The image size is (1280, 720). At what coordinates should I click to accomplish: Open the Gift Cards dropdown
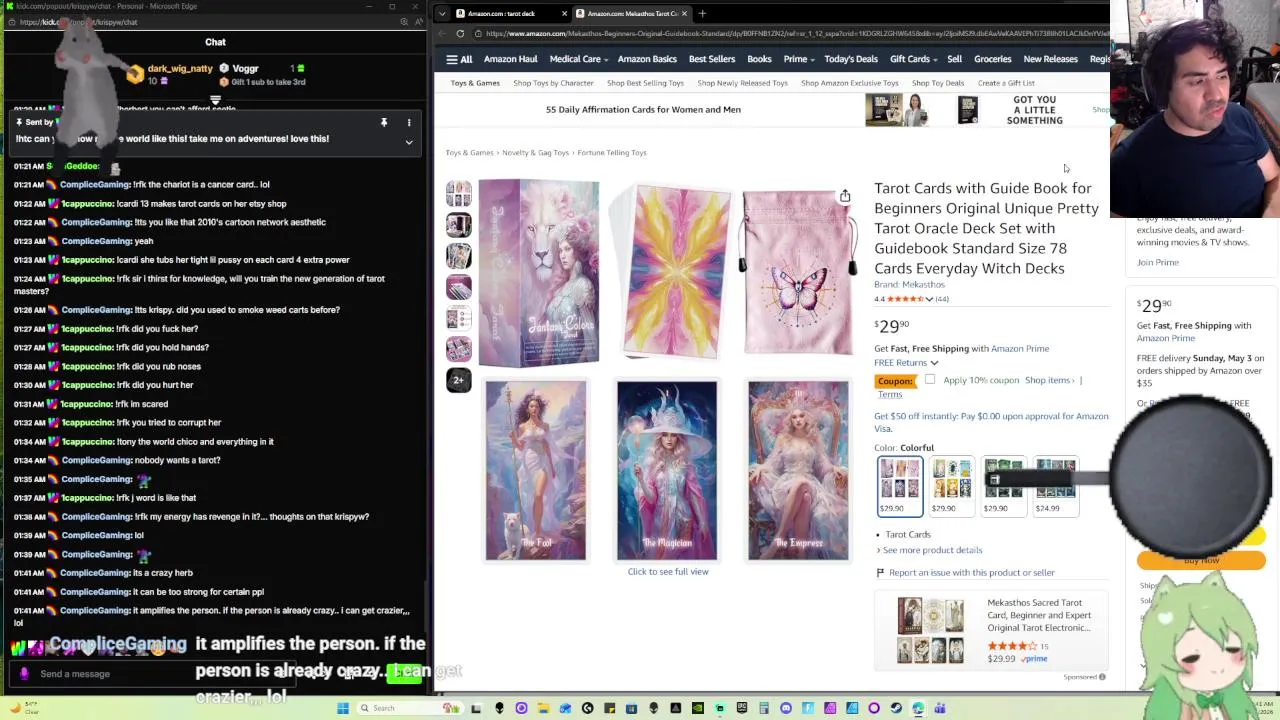click(x=914, y=59)
